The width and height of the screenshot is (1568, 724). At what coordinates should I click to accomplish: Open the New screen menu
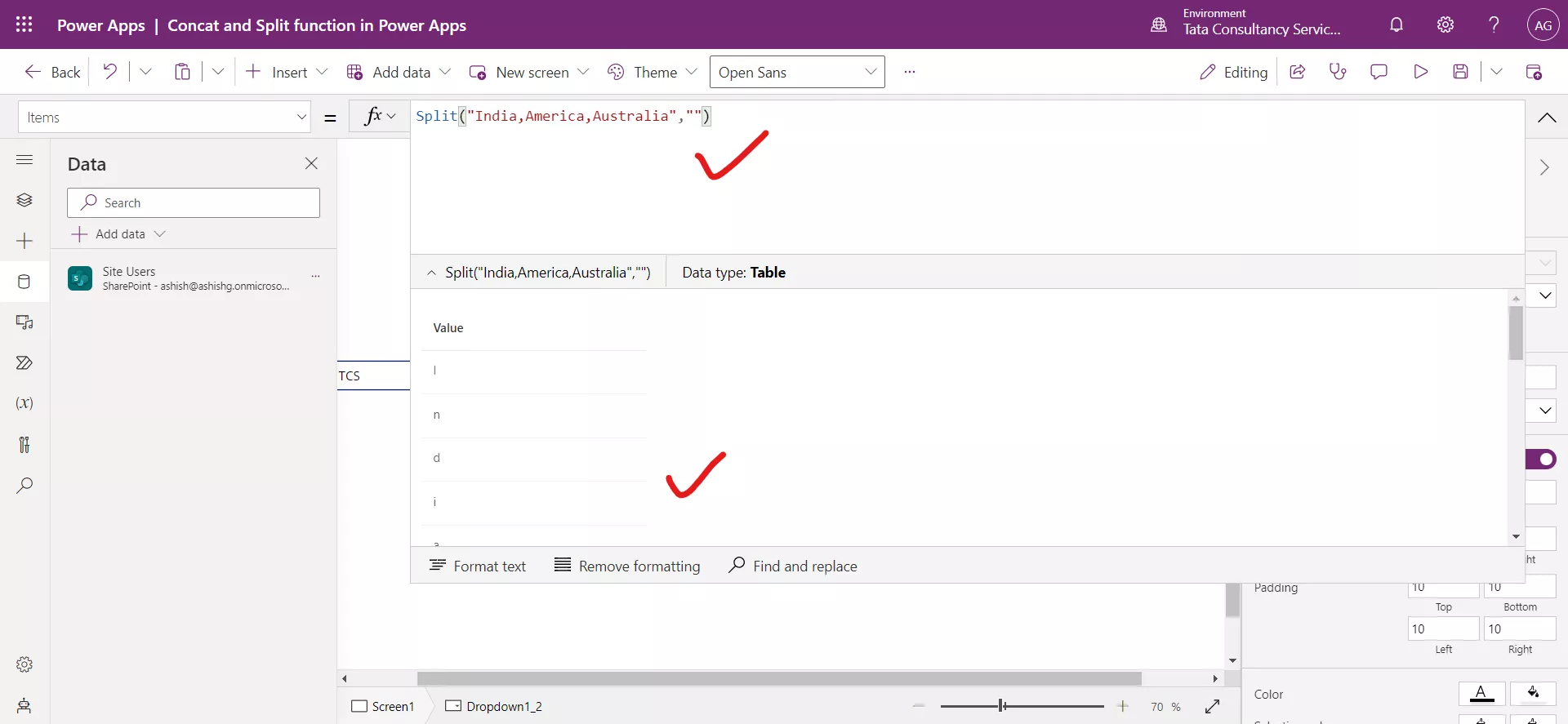tap(529, 72)
